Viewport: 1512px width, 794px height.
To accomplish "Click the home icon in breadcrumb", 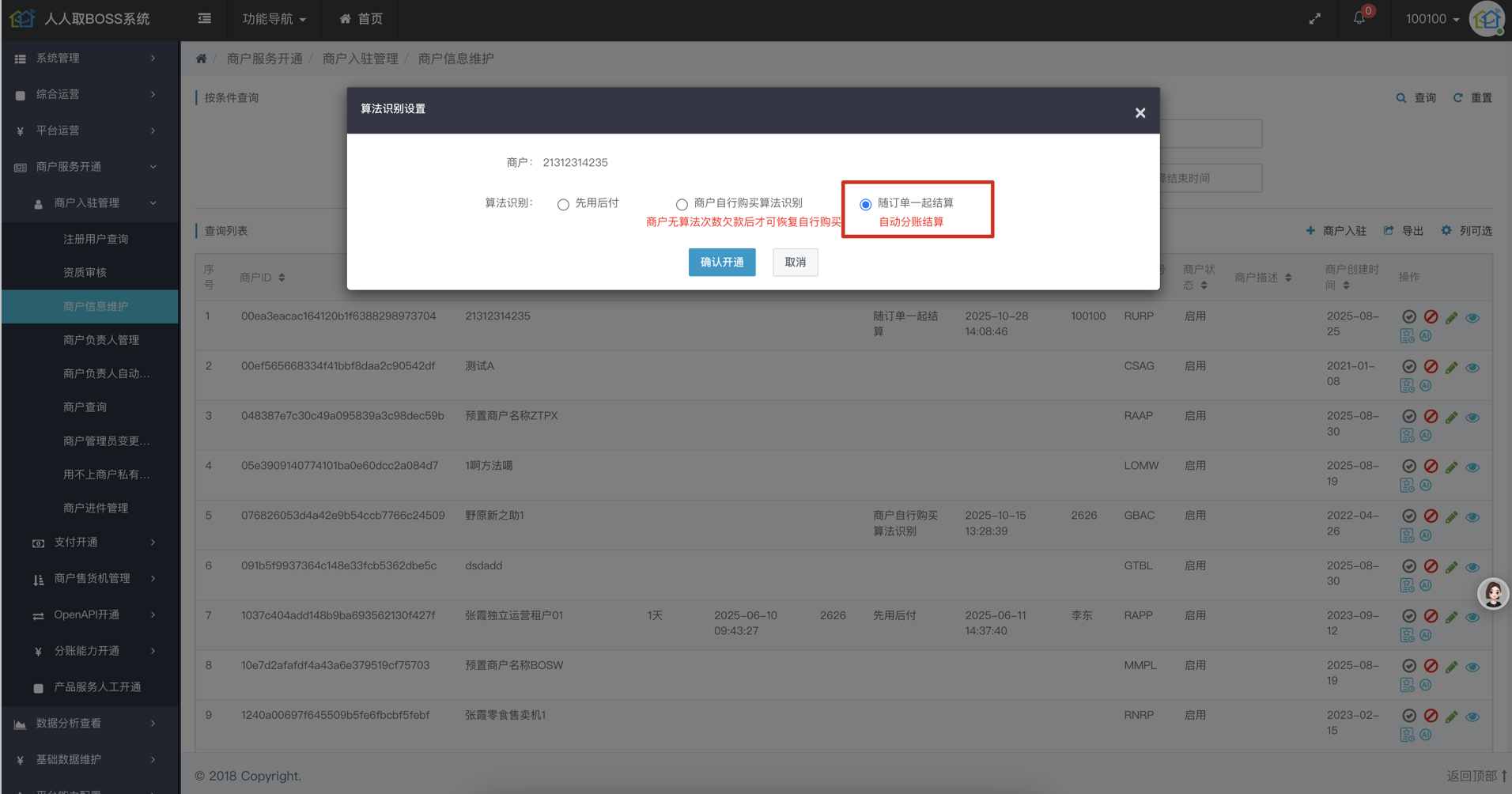I will tap(202, 59).
